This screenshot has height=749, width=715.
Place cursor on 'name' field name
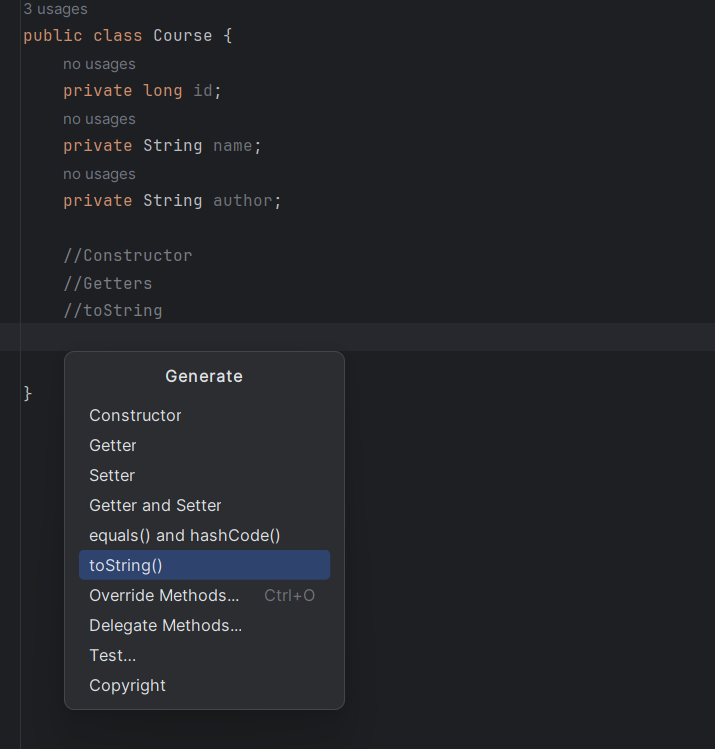[x=233, y=145]
